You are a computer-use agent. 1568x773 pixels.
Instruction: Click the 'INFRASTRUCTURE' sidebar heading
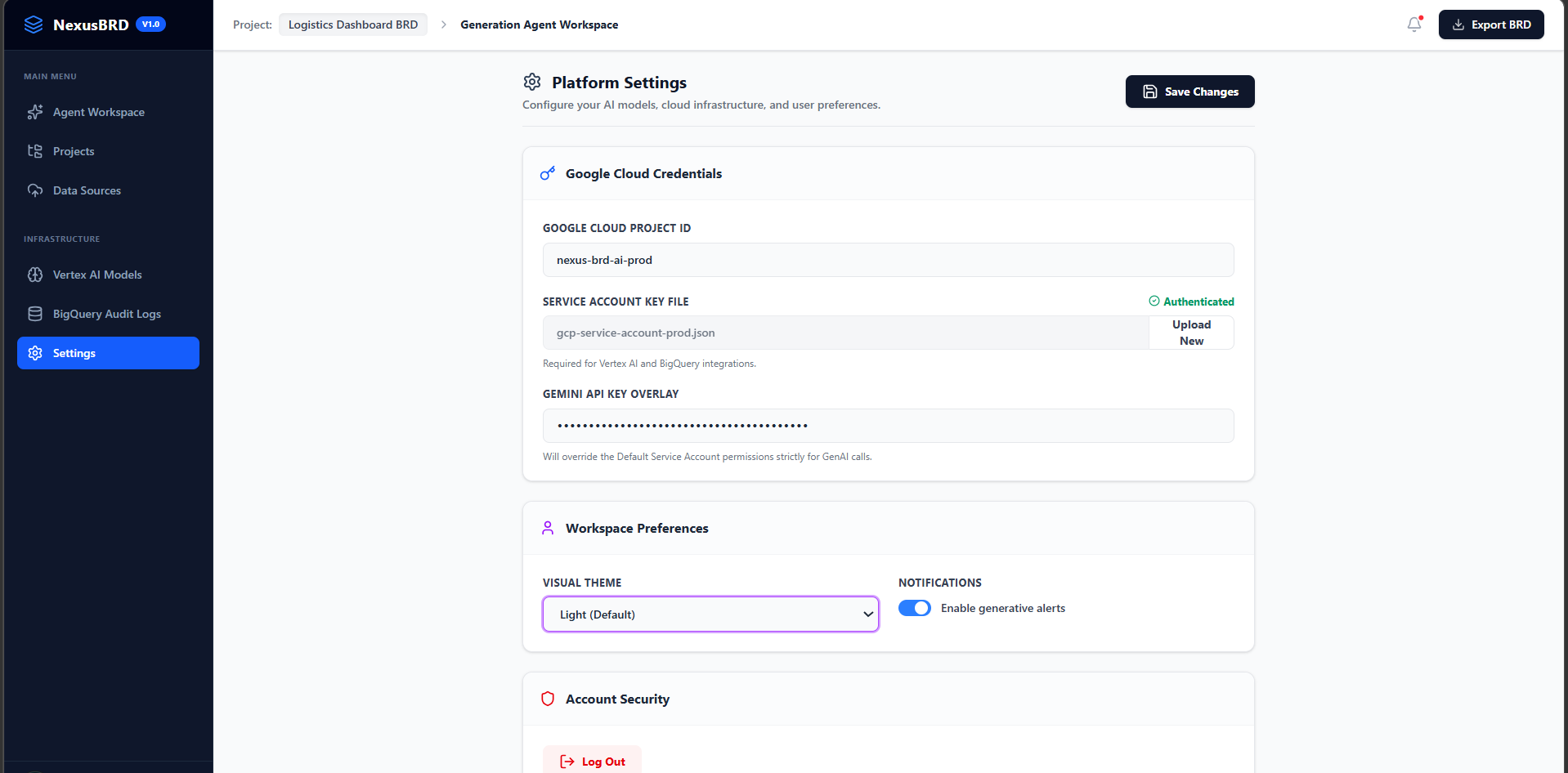pos(61,239)
